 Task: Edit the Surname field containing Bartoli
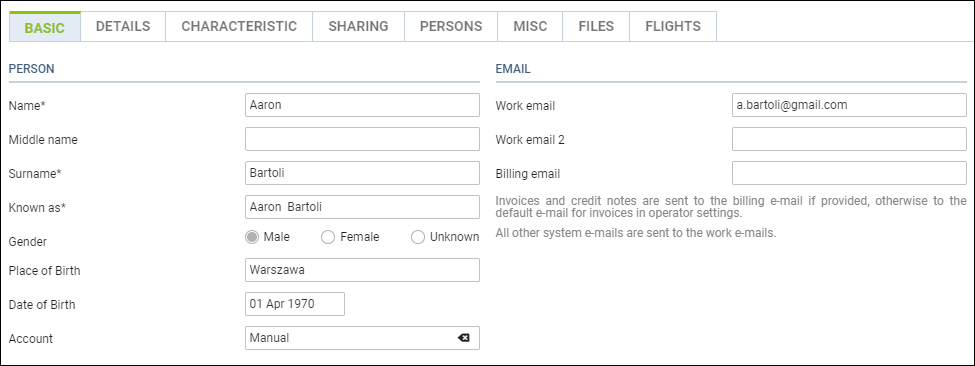pos(363,173)
